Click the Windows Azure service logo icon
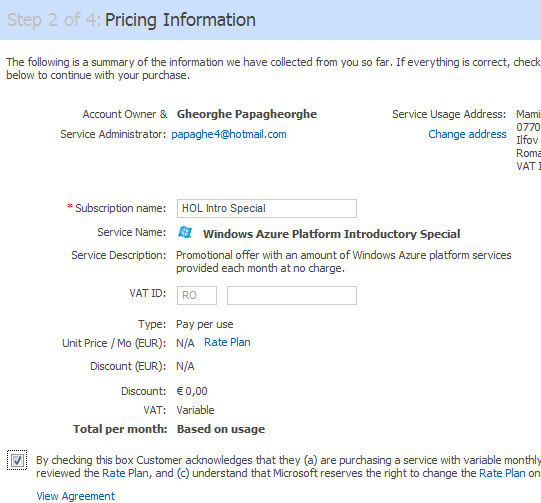Screen dimensions: 541x503 point(185,232)
